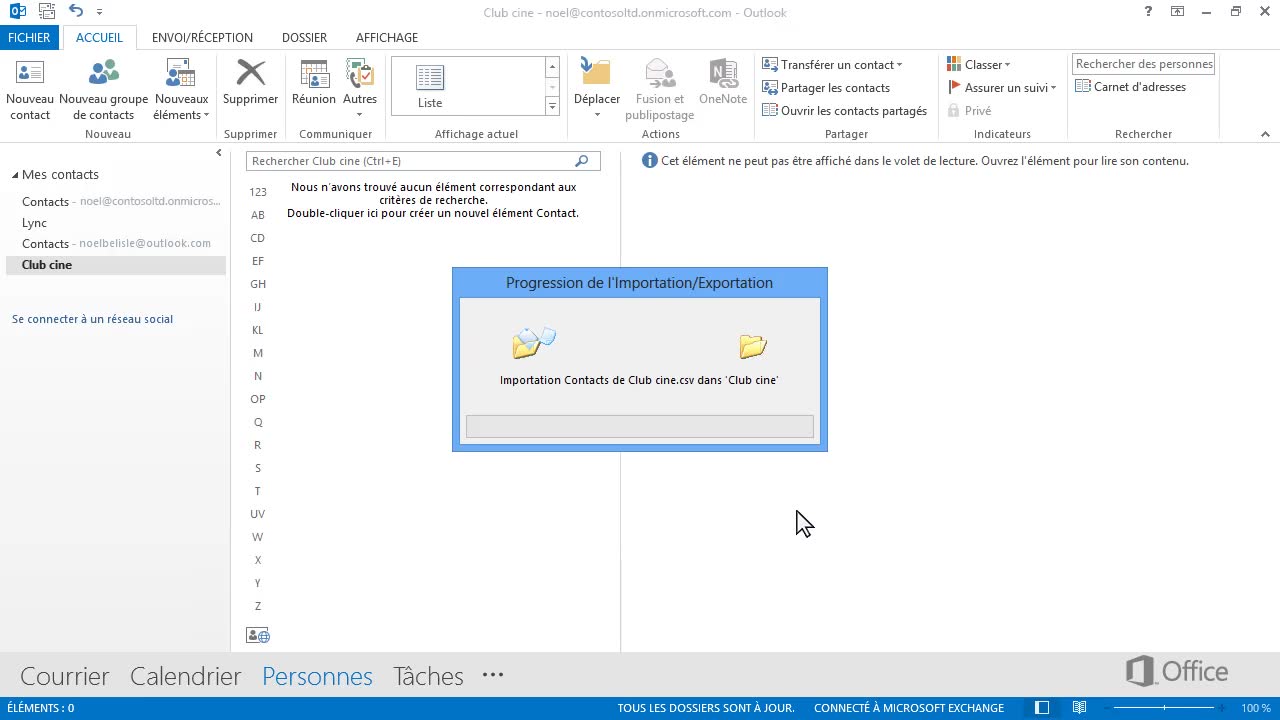Click the search magnifier icon

coord(582,161)
